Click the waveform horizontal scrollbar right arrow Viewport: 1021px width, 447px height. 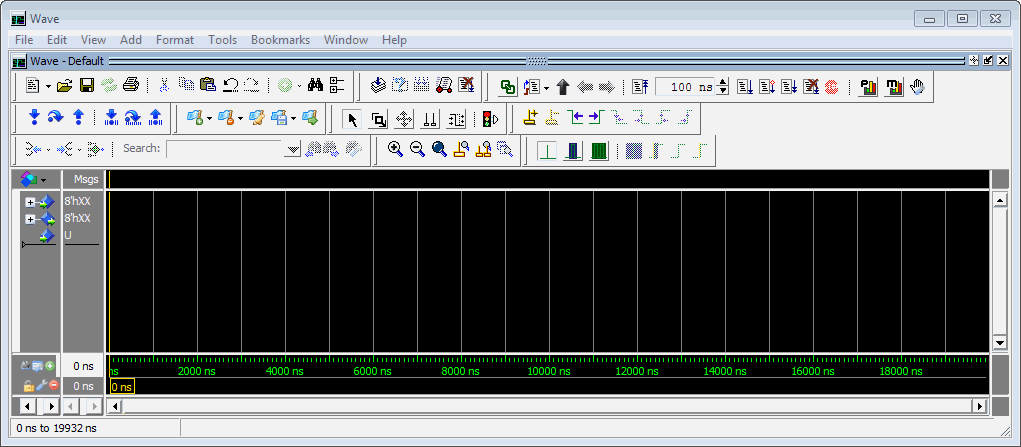tap(979, 406)
